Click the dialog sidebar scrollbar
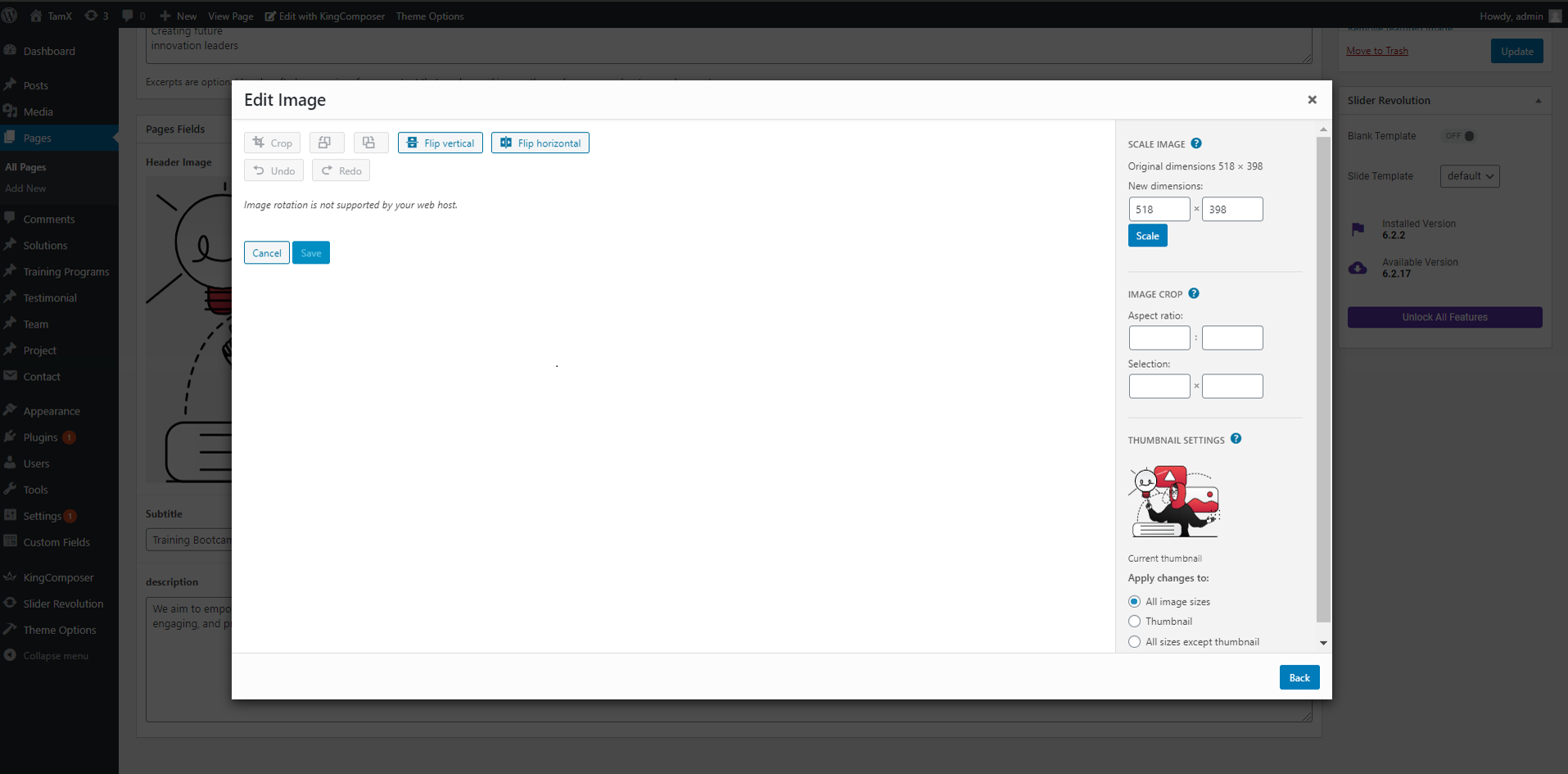 click(1323, 379)
